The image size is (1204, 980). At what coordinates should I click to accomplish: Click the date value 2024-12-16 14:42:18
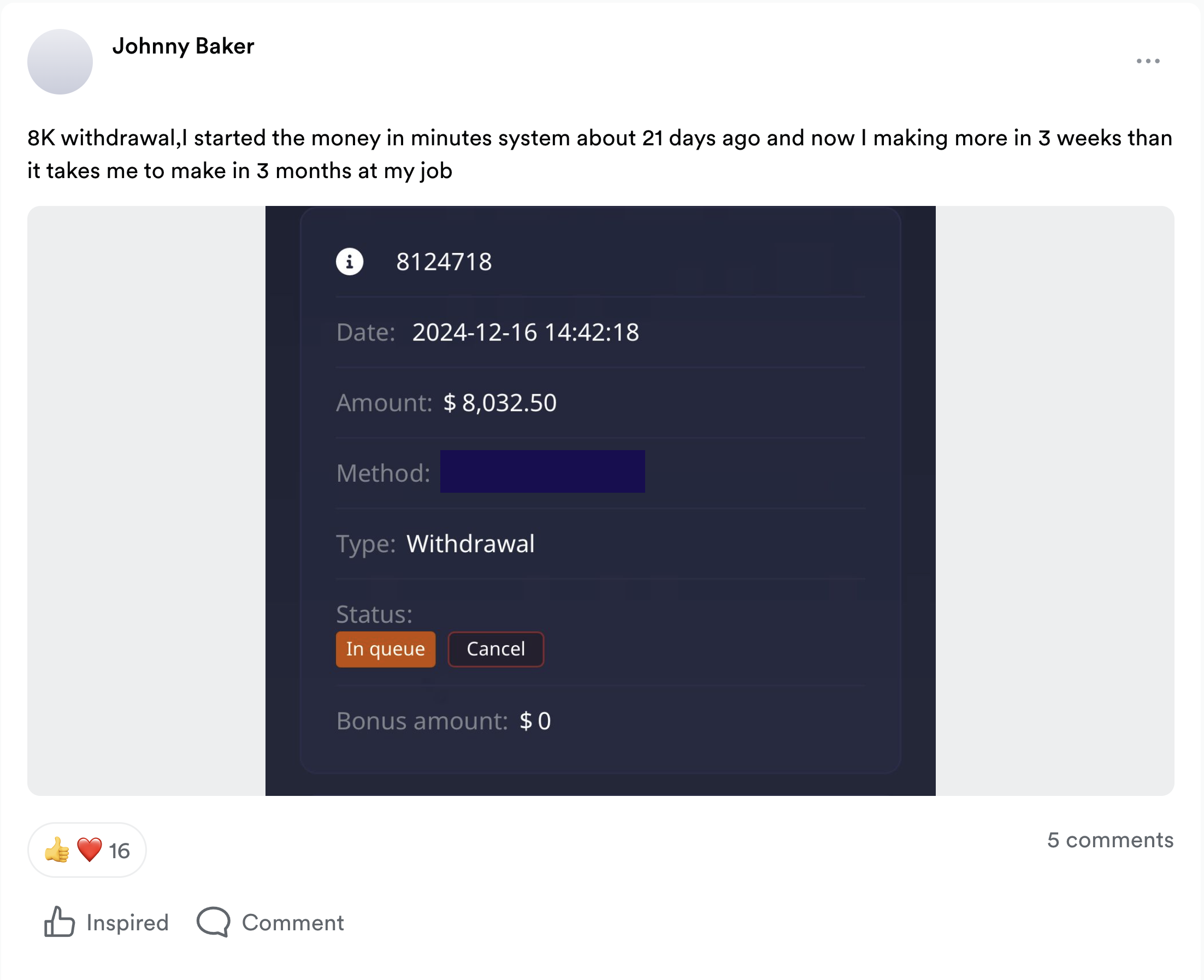point(525,333)
